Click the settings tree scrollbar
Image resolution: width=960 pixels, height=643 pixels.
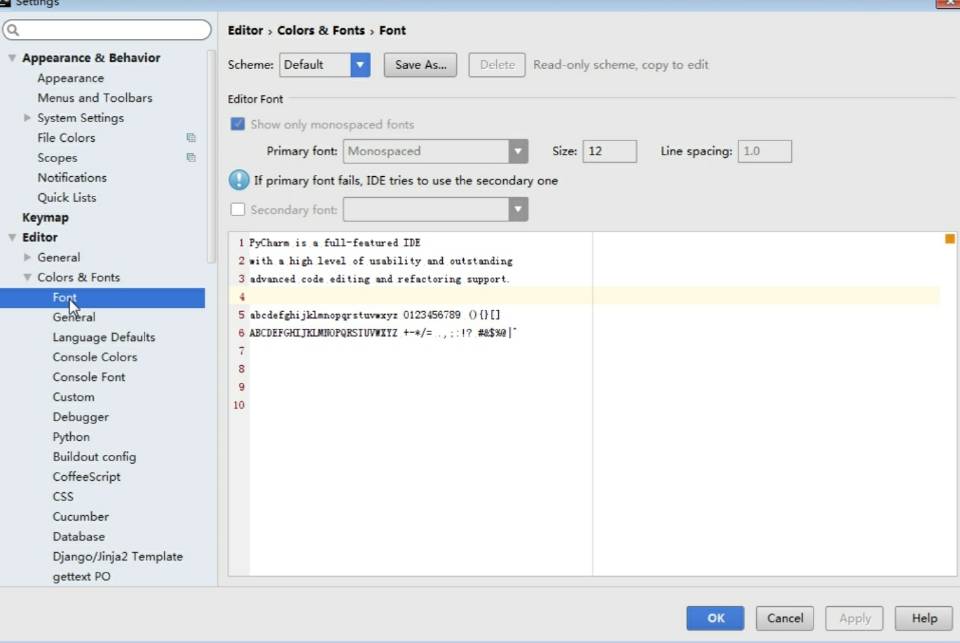212,156
